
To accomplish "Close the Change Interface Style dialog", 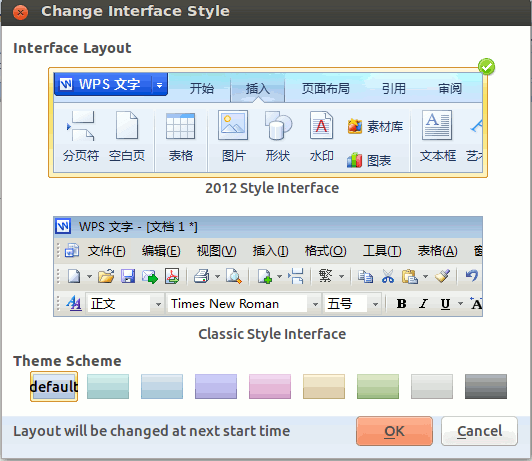I will click(x=20, y=13).
